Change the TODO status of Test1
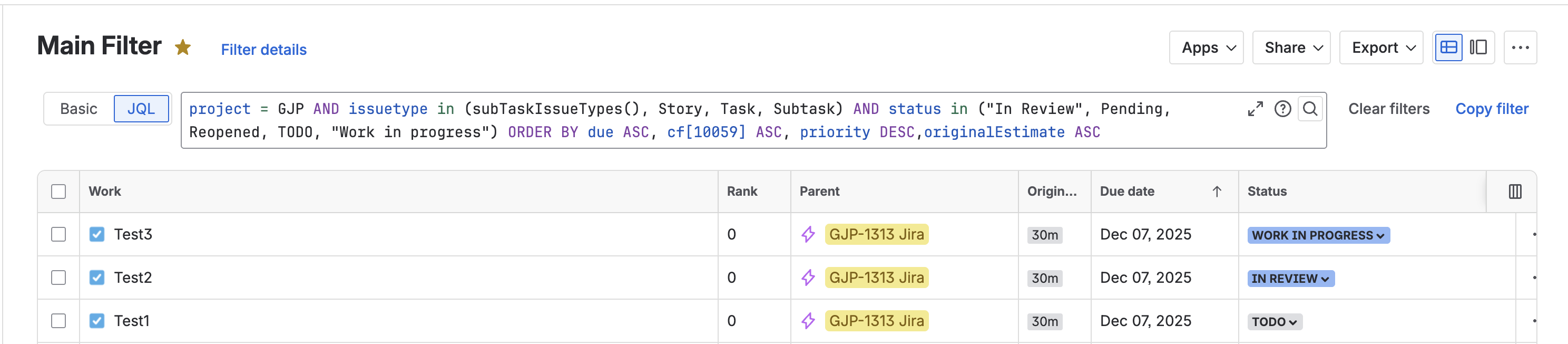 point(1275,322)
